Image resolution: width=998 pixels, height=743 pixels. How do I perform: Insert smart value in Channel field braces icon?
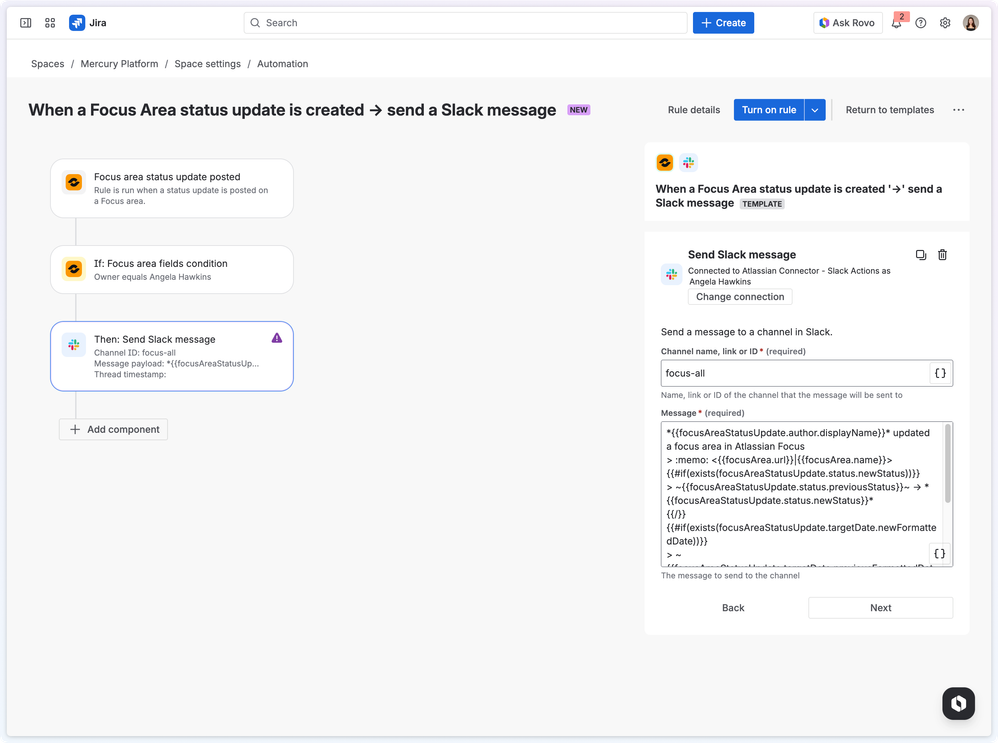click(x=940, y=374)
